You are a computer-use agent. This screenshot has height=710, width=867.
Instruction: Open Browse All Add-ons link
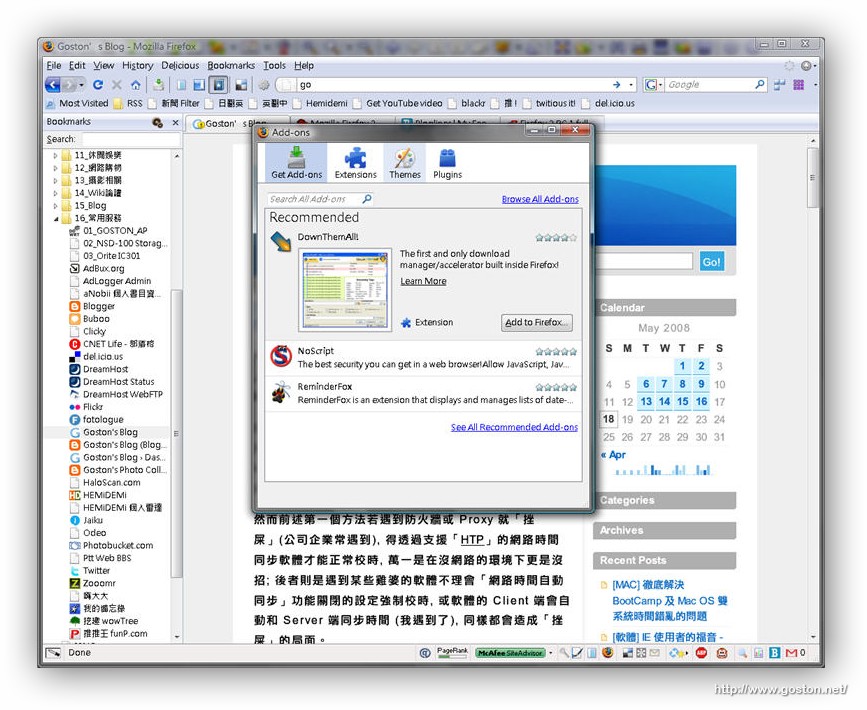click(540, 199)
